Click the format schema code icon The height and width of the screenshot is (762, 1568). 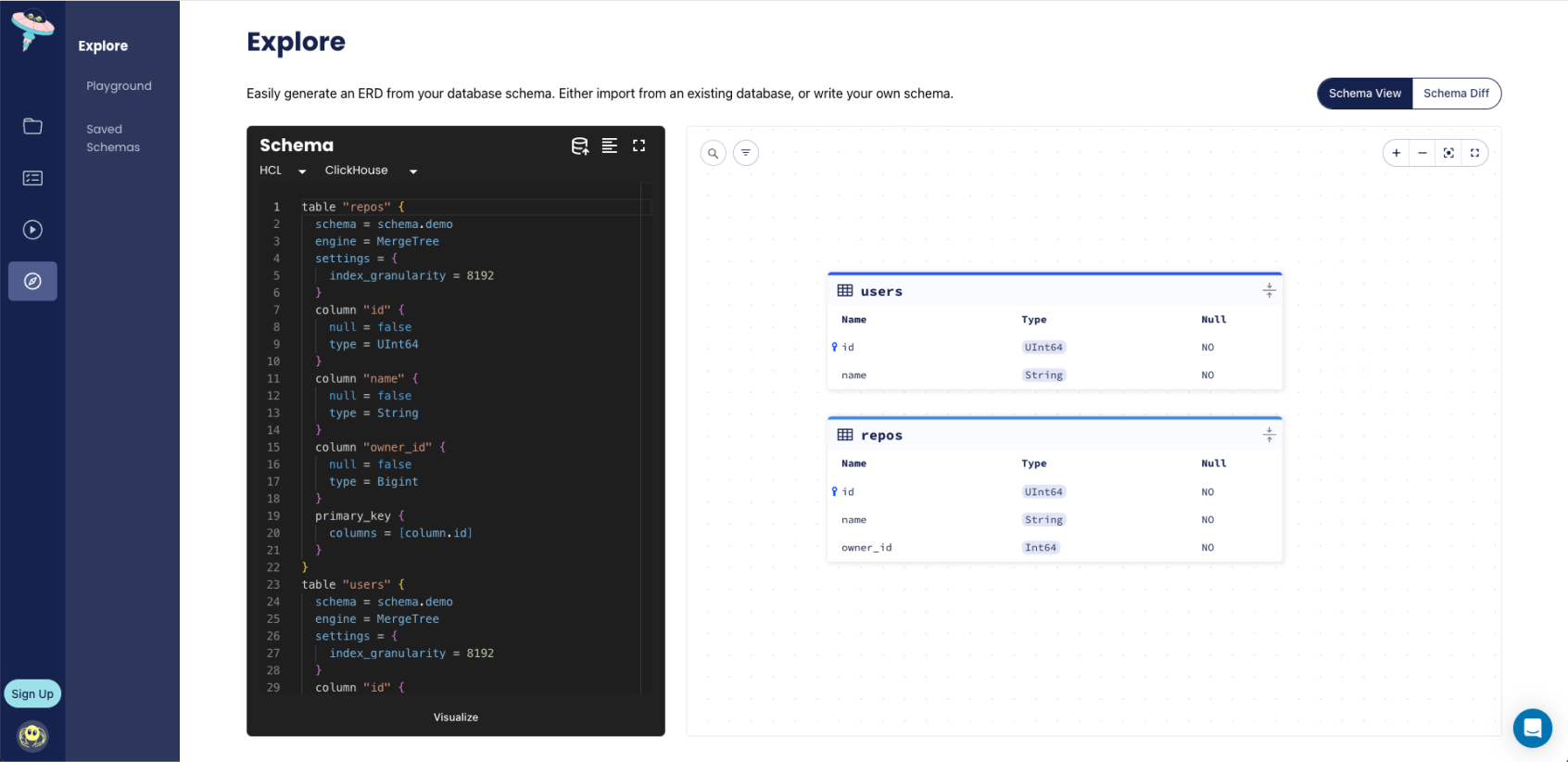pos(609,146)
